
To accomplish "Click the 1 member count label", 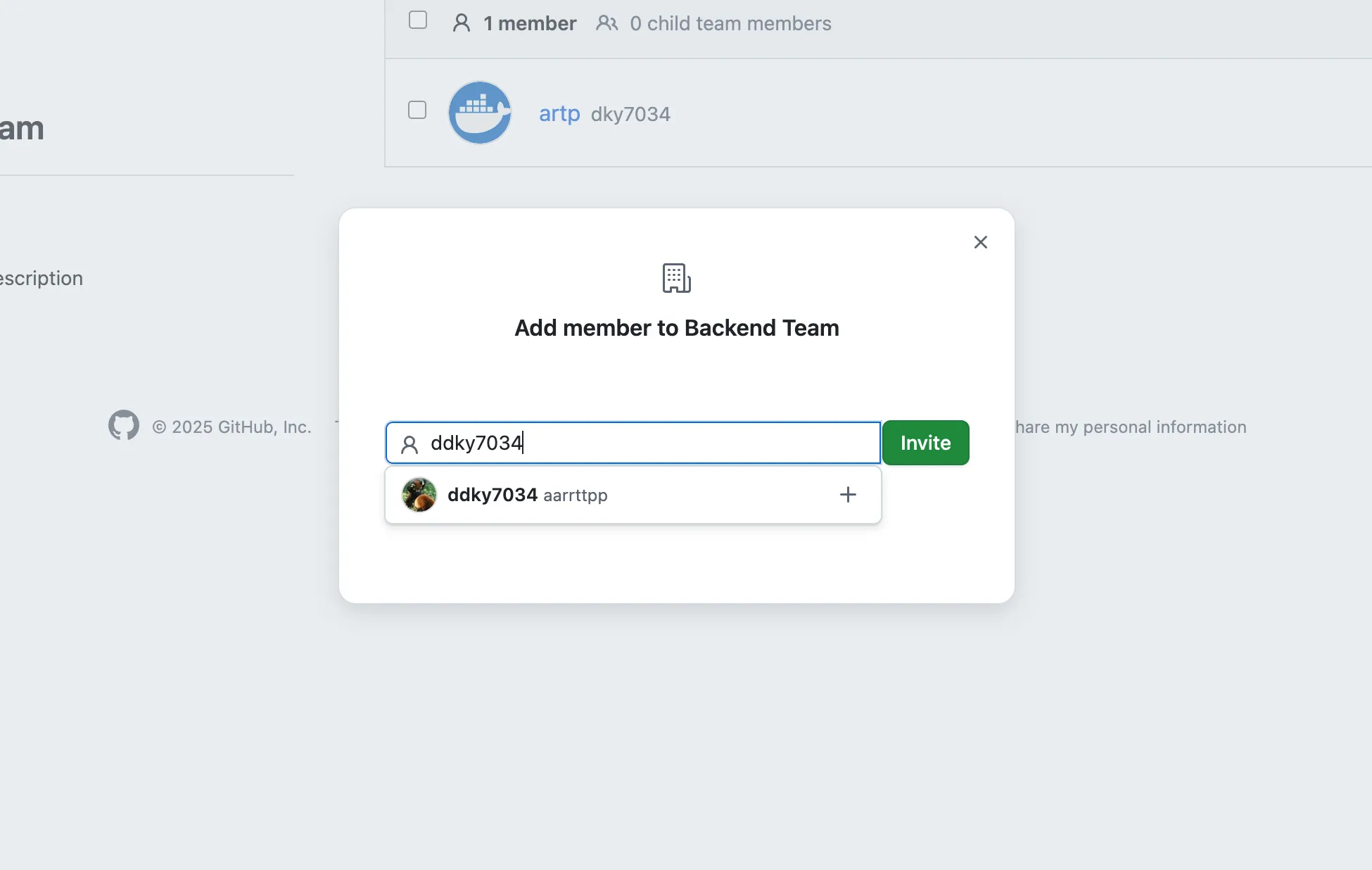I will (530, 23).
